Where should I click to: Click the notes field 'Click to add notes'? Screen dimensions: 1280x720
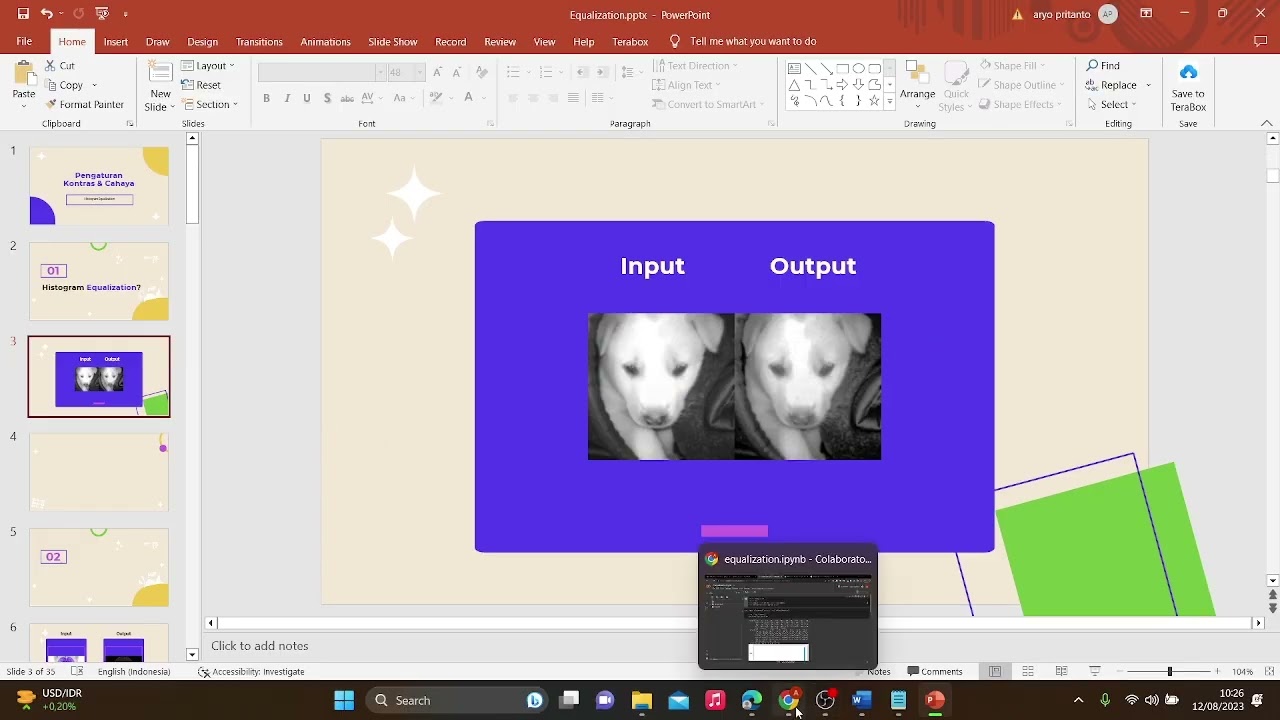point(259,646)
